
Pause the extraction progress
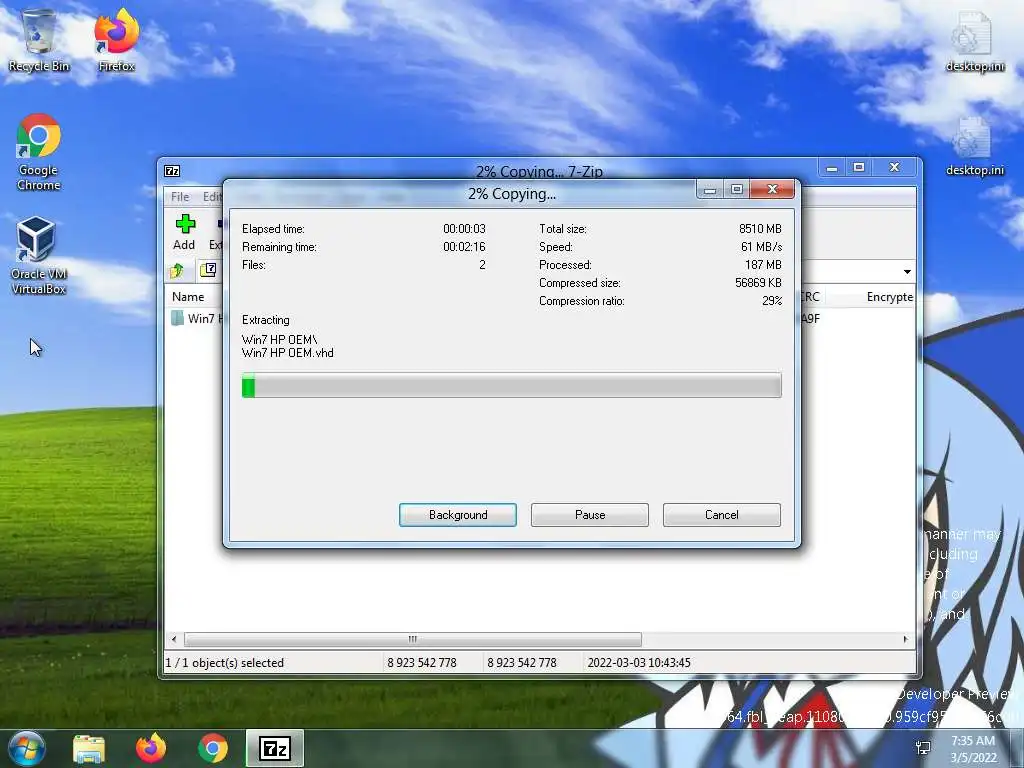(590, 515)
